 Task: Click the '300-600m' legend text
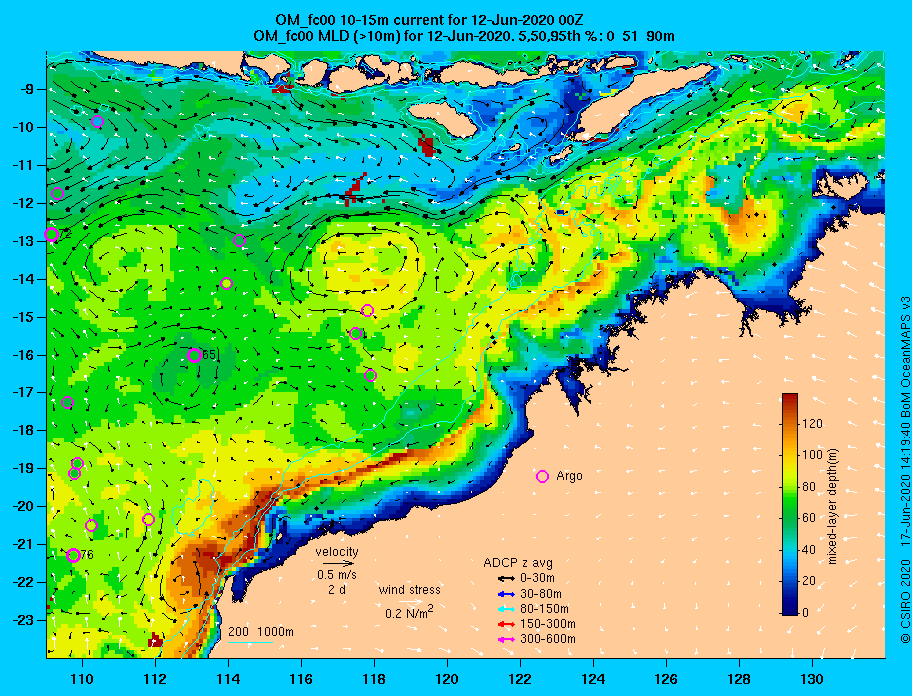[x=547, y=640]
